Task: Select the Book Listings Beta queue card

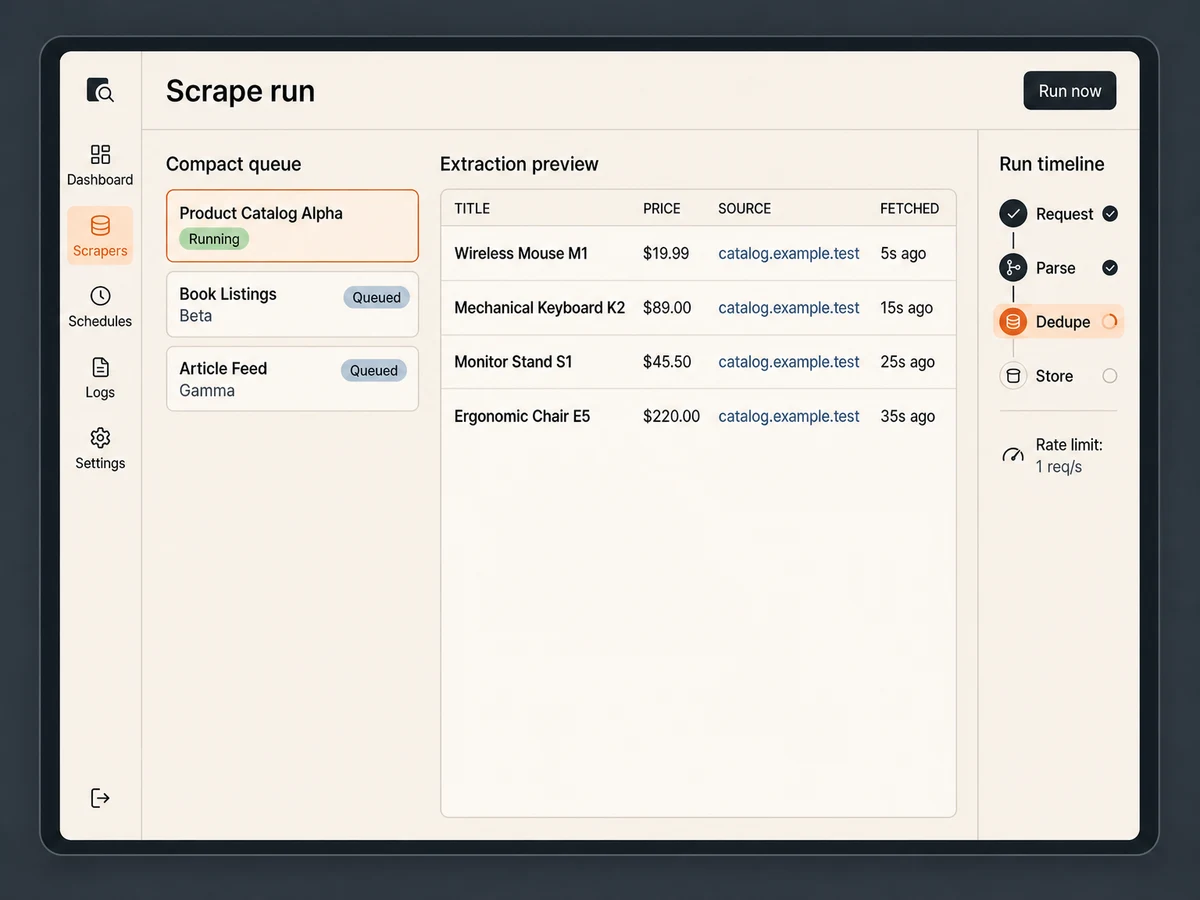Action: click(x=292, y=304)
